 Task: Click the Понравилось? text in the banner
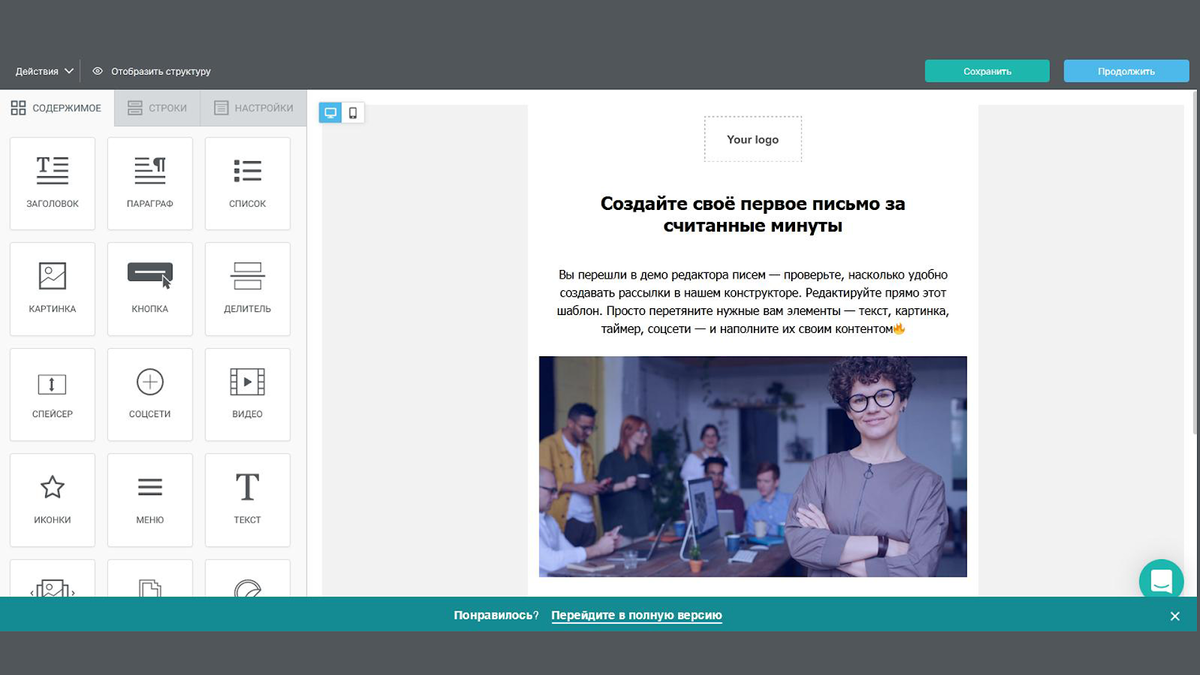pos(496,615)
